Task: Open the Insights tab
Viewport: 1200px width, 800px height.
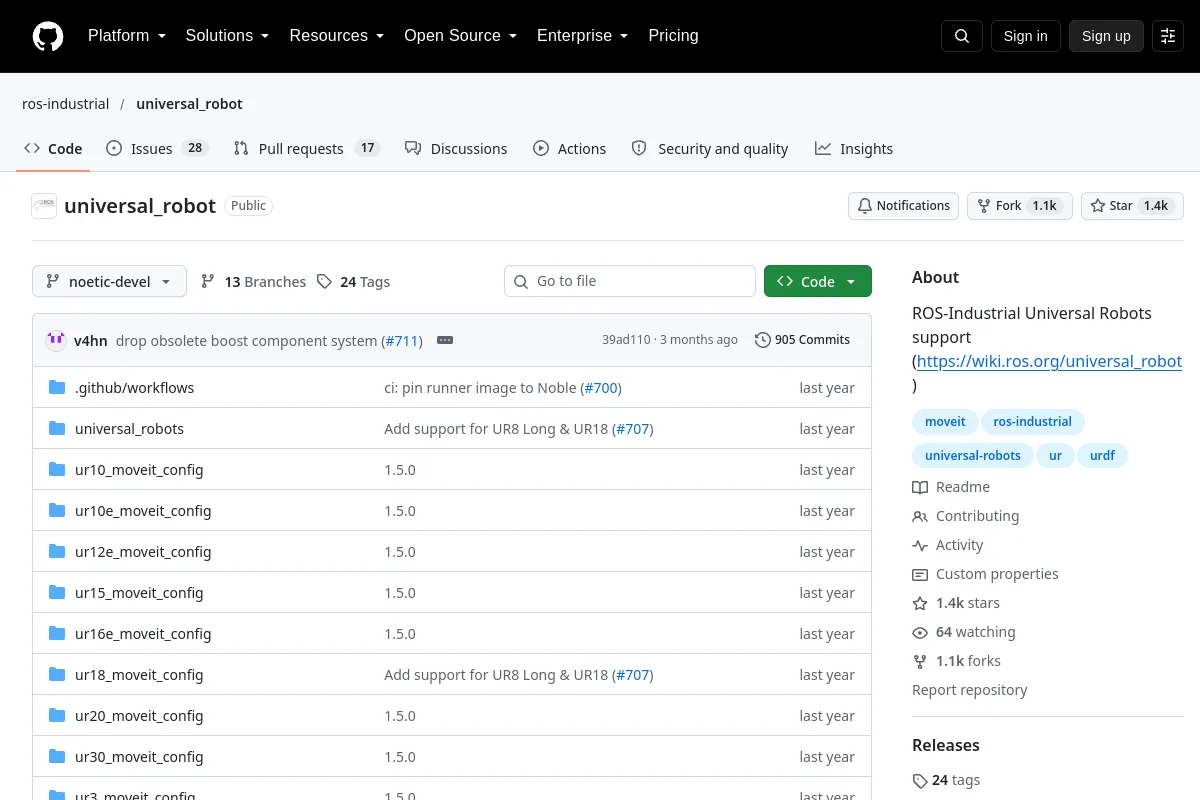Action: 854,148
